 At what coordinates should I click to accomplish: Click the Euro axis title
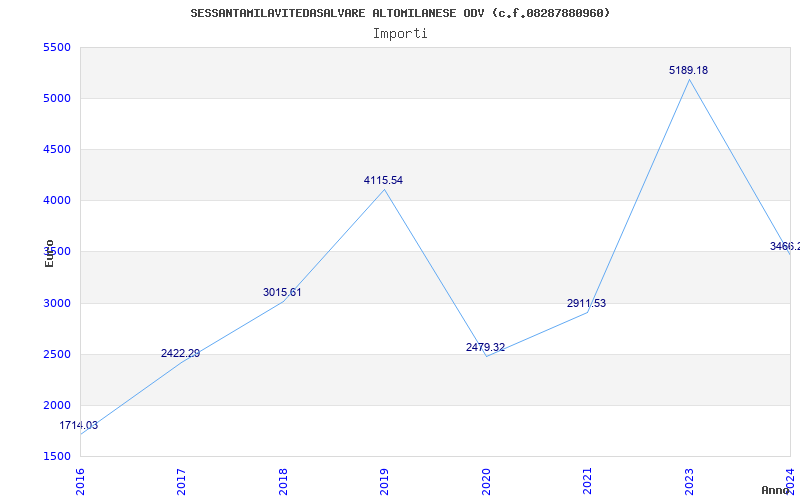click(49, 254)
